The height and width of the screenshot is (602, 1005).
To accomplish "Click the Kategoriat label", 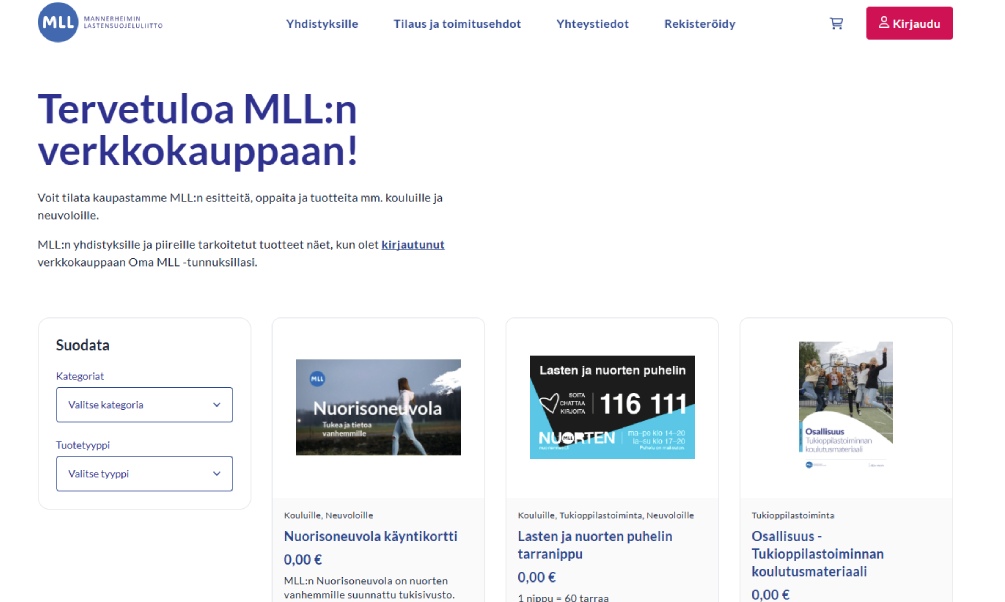I will [80, 376].
